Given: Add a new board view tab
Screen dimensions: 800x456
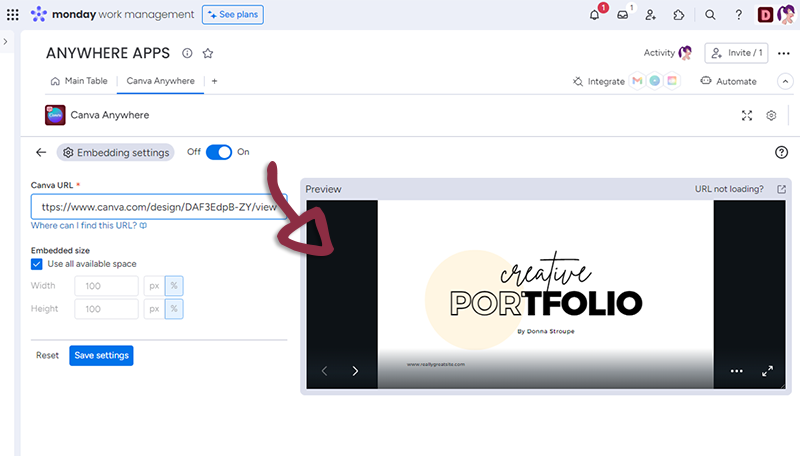Looking at the screenshot, I should point(214,81).
